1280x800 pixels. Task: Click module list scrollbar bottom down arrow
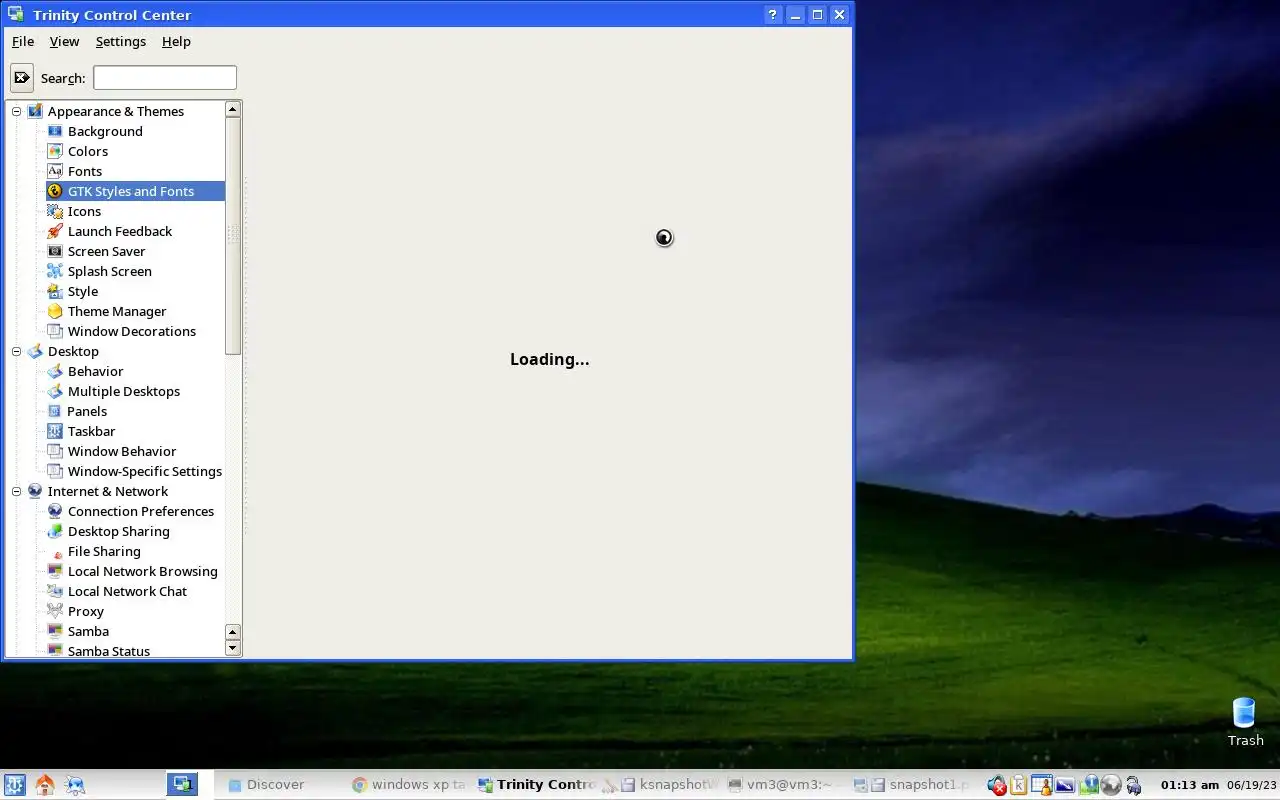pyautogui.click(x=233, y=648)
